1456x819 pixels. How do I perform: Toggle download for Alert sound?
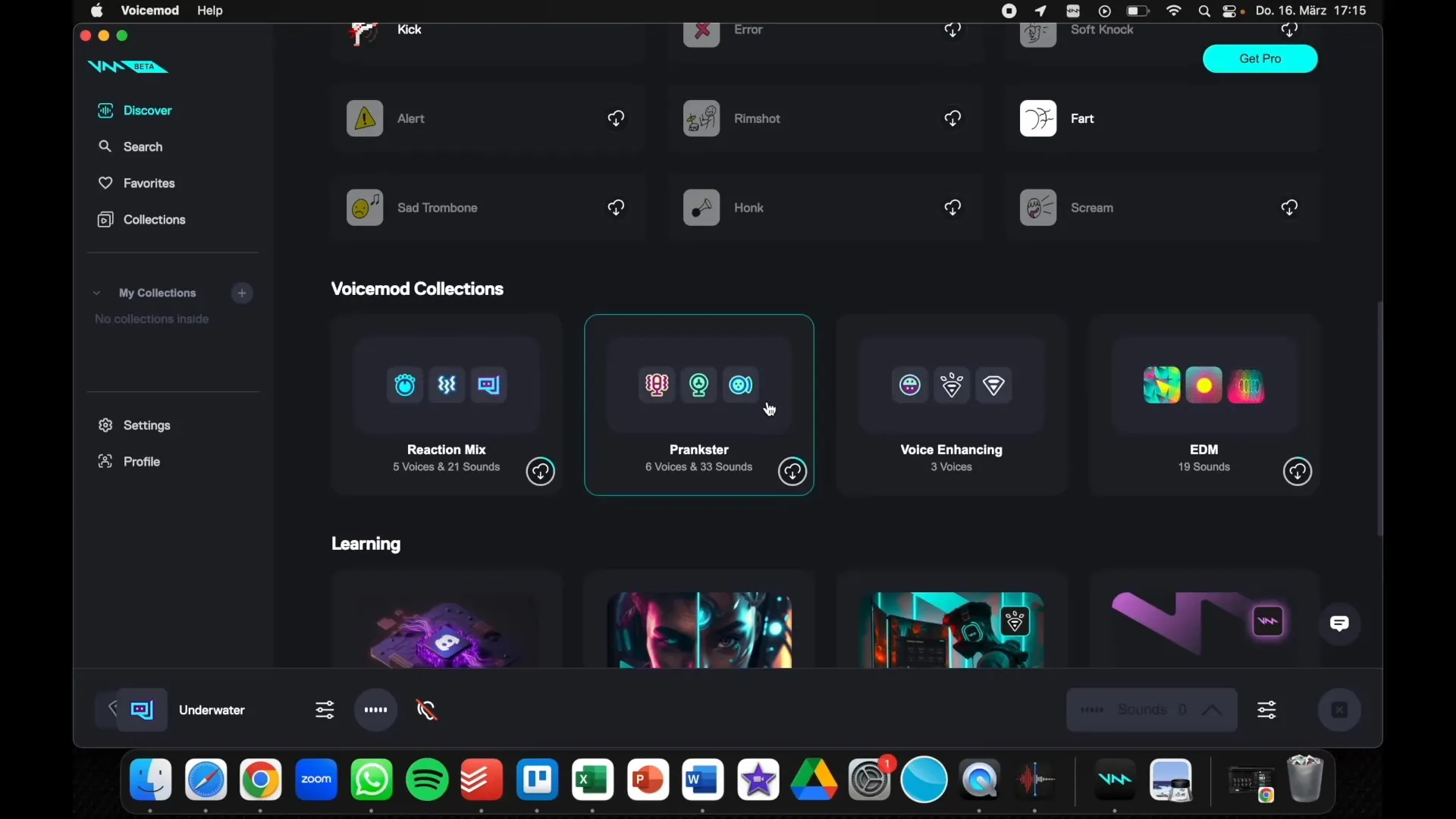[615, 118]
